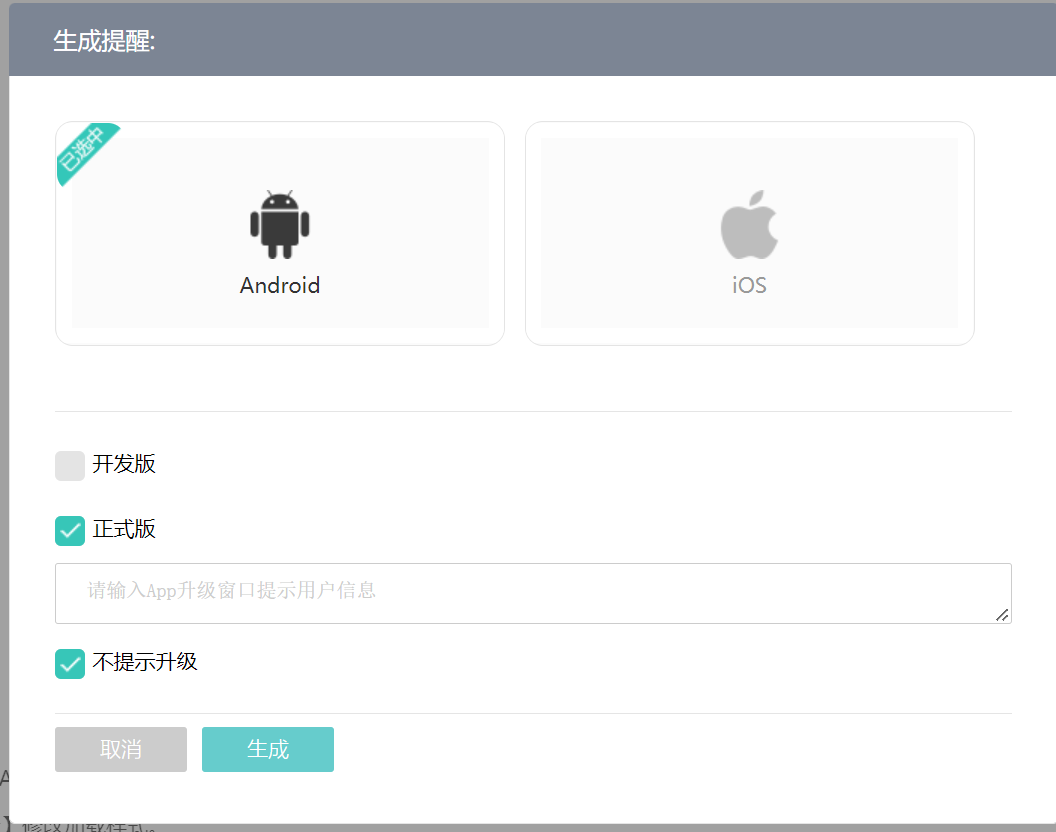The height and width of the screenshot is (832, 1056).
Task: Tick the 开发版 checkbox
Action: (x=70, y=466)
